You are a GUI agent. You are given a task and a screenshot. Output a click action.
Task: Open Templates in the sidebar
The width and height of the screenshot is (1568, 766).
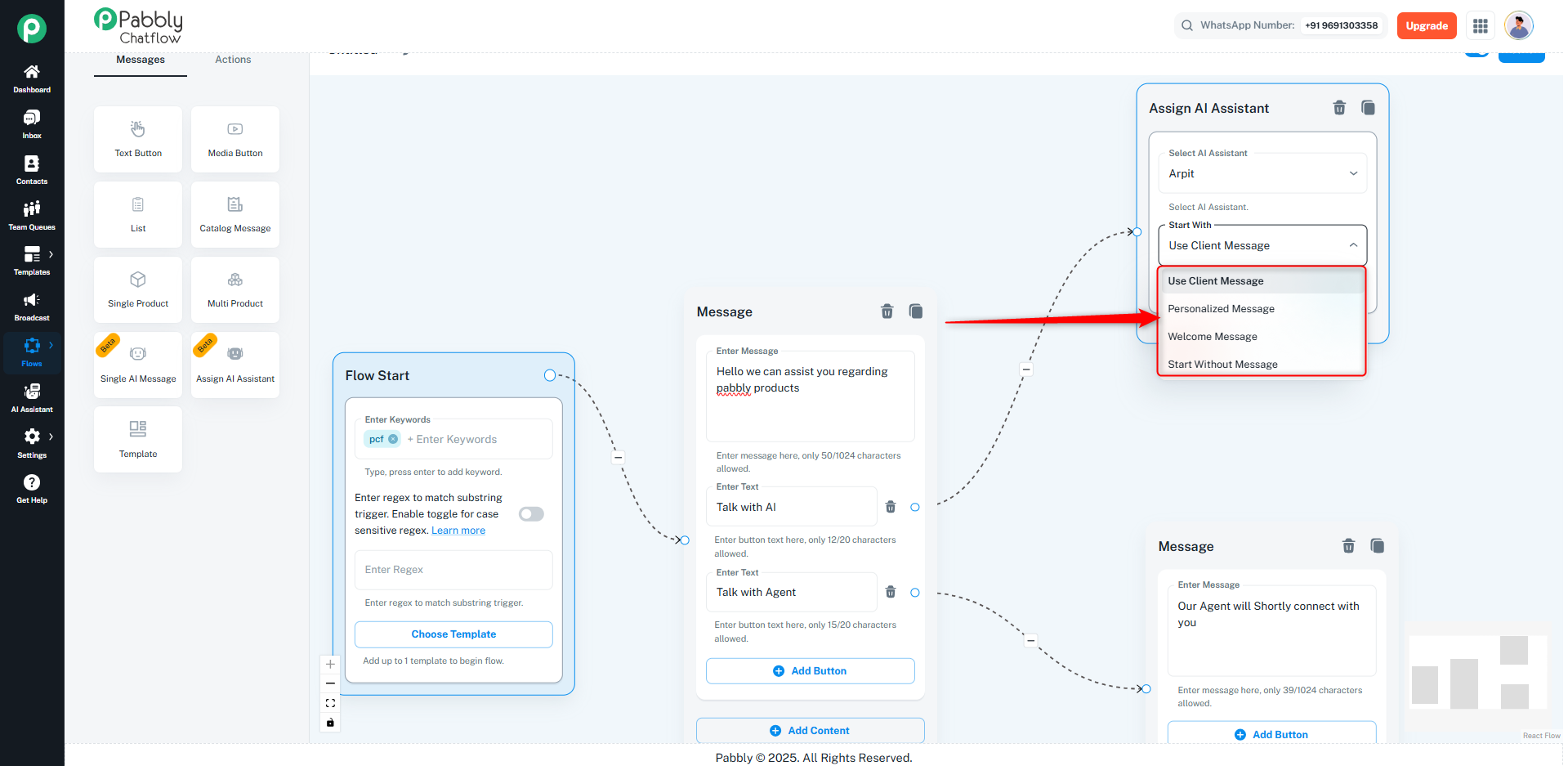(x=32, y=261)
